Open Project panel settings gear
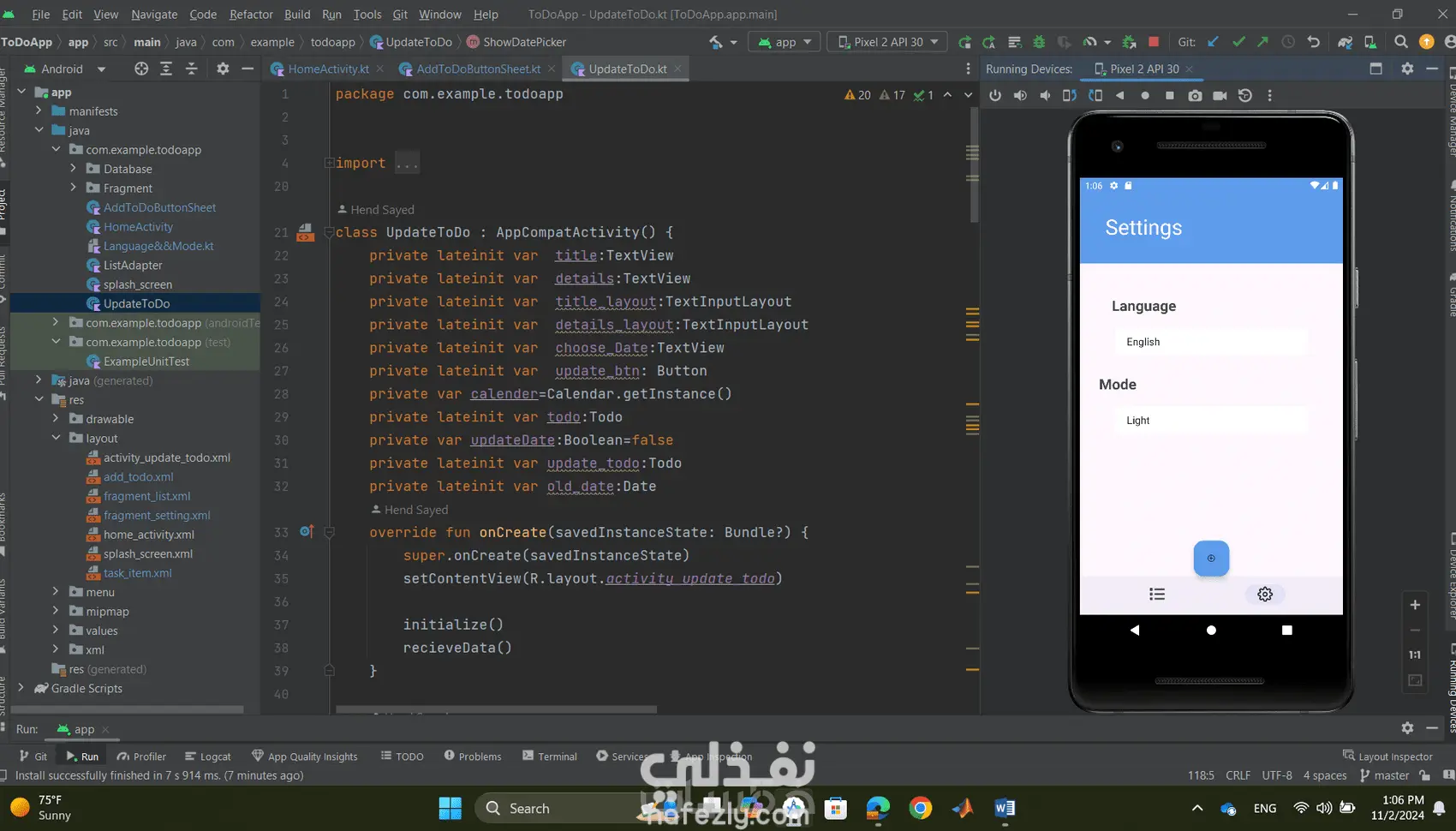 [x=223, y=69]
